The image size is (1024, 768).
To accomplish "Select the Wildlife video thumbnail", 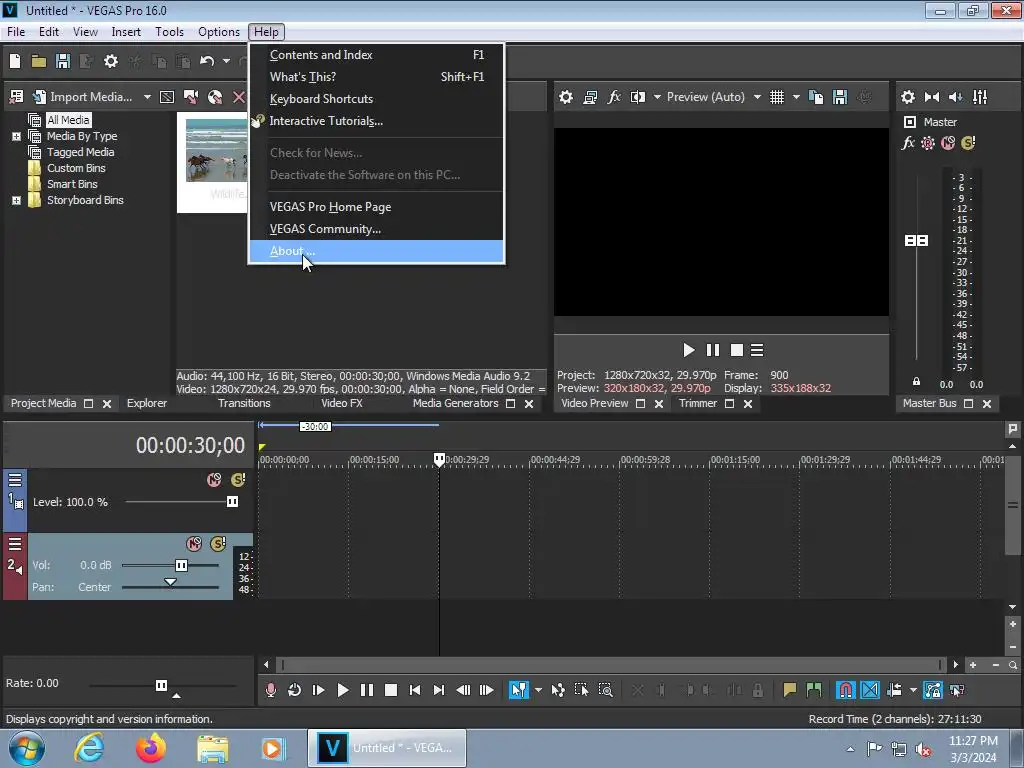I will pyautogui.click(x=216, y=152).
